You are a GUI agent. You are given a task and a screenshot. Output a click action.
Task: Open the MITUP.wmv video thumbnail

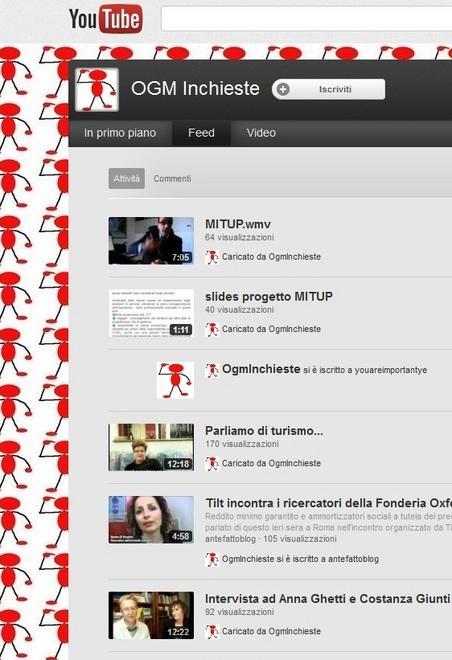point(151,241)
